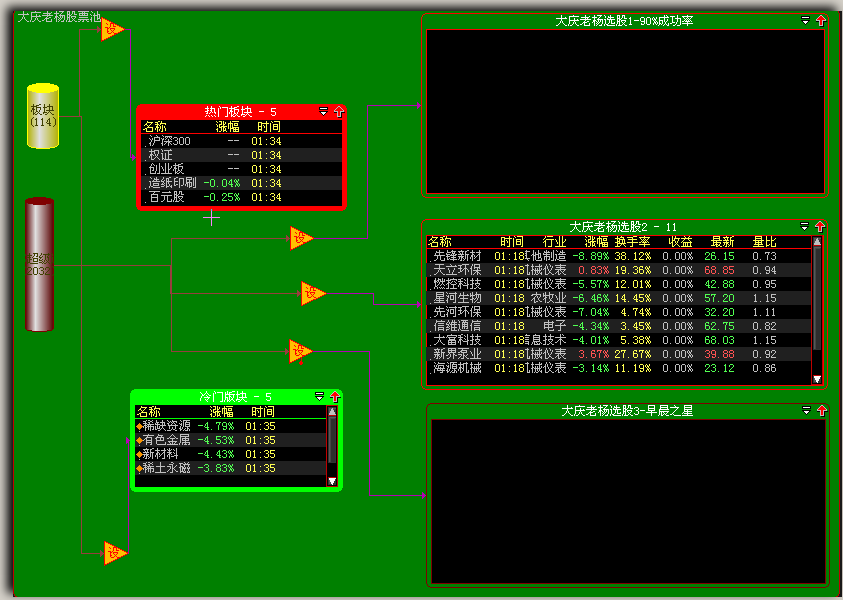The image size is (843, 600).
Task: Open dropdown menu icon on 冷门板块 panel
Action: (x=319, y=397)
